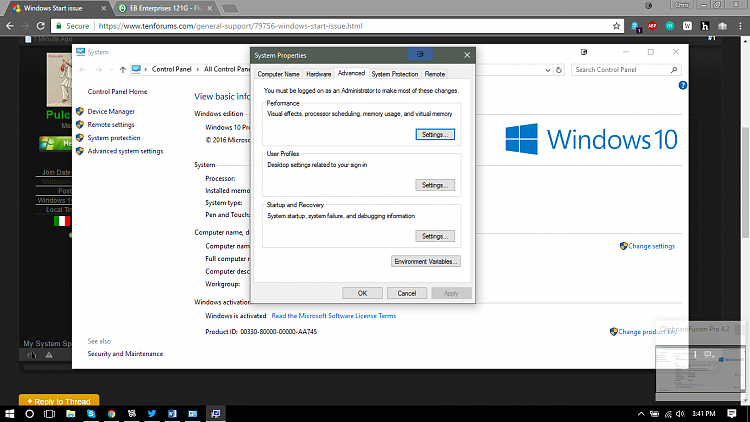Open the System Protection tab

point(394,74)
